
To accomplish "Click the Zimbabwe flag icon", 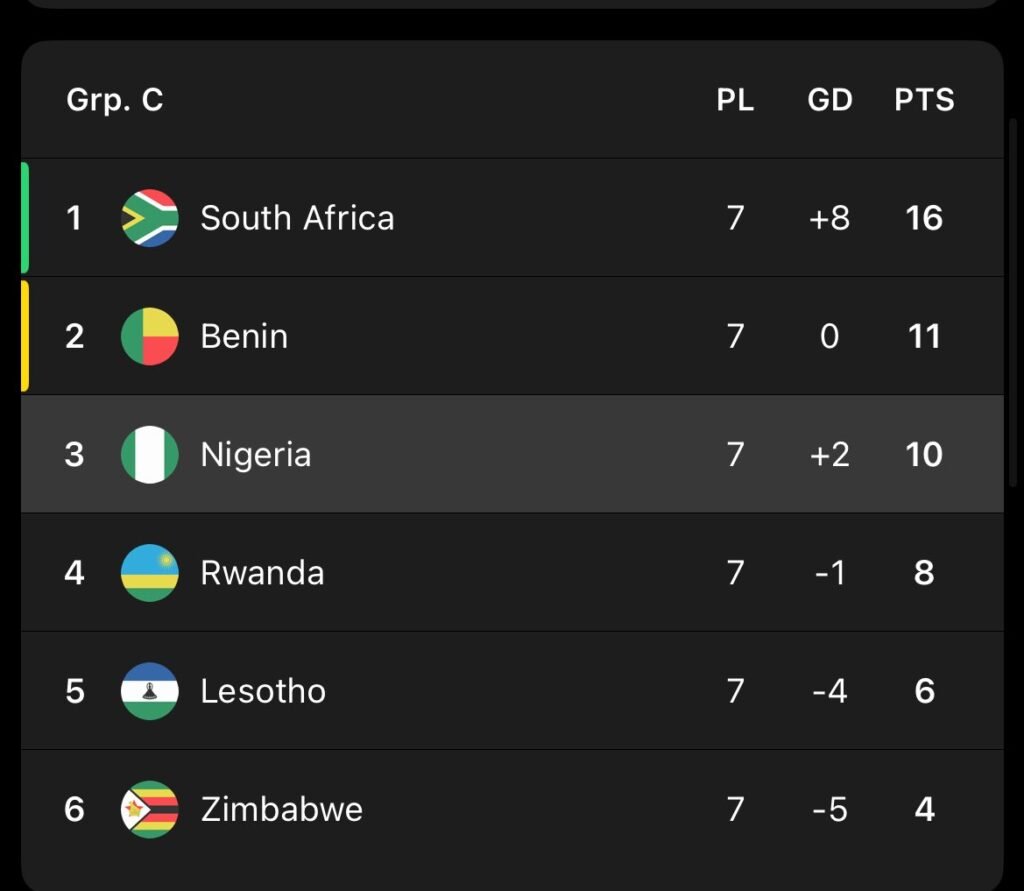I will (x=150, y=809).
